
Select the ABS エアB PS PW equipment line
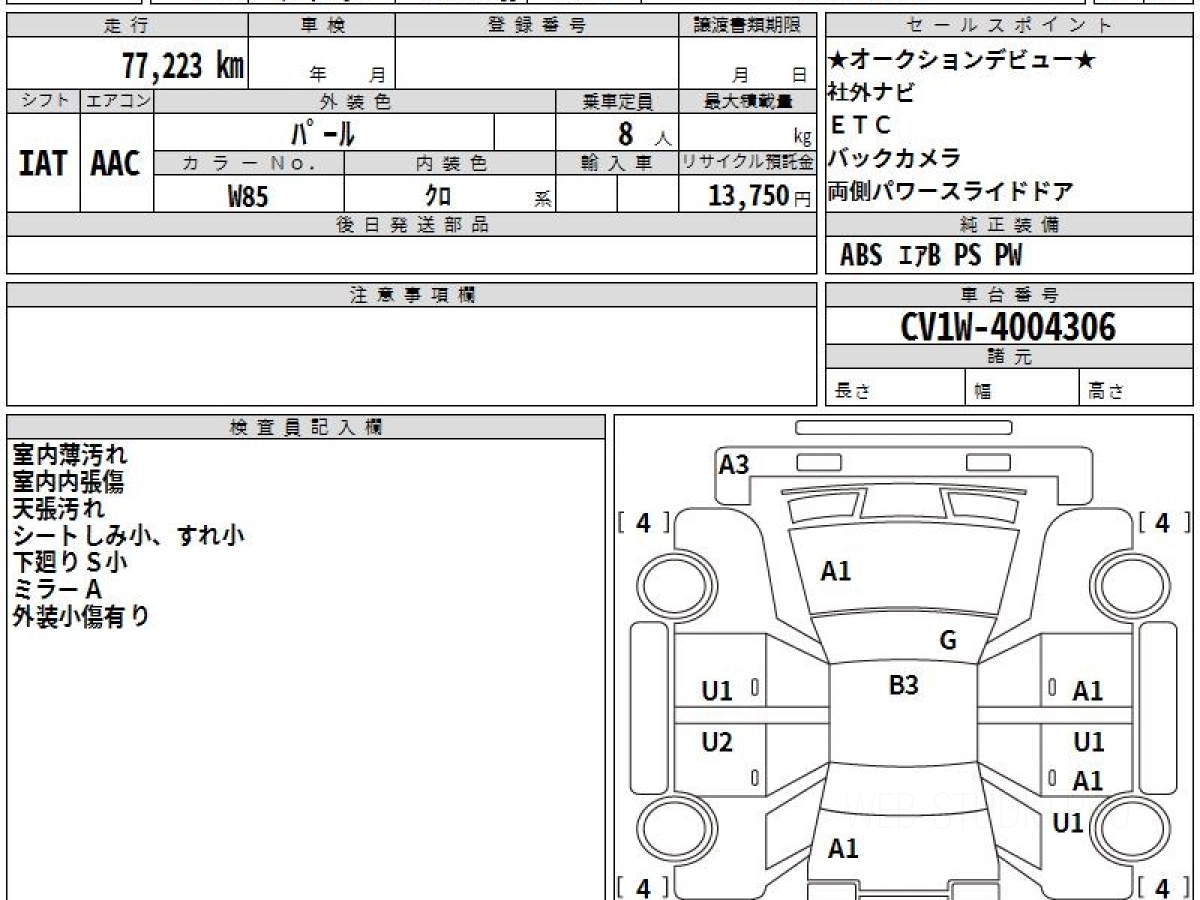click(x=930, y=256)
